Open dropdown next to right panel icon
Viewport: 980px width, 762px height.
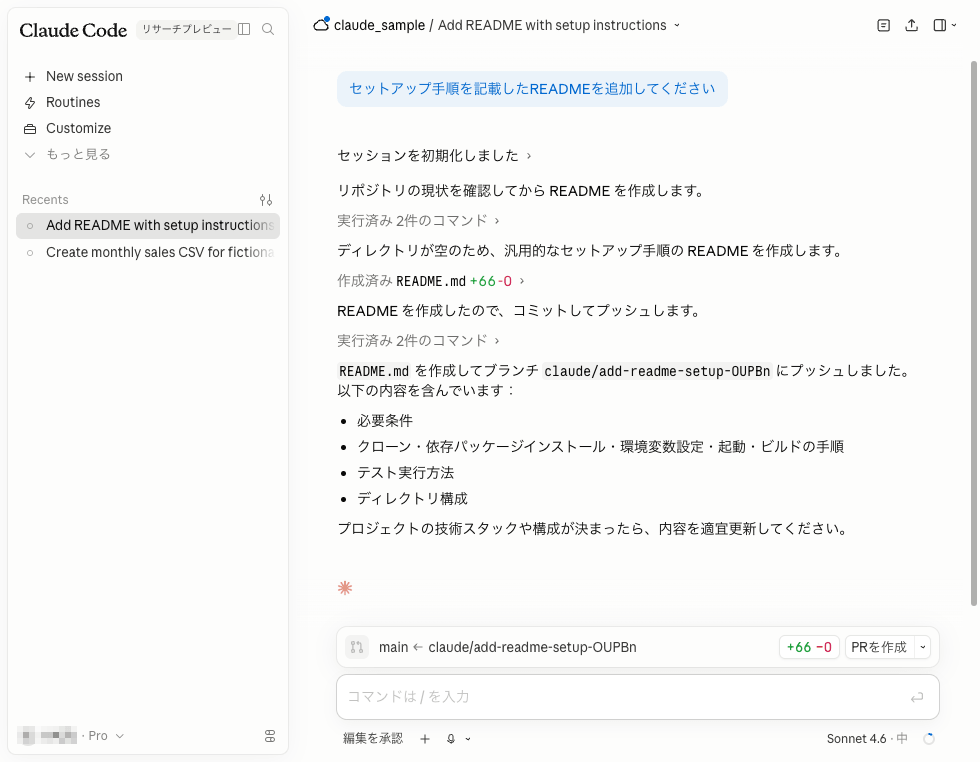click(954, 26)
